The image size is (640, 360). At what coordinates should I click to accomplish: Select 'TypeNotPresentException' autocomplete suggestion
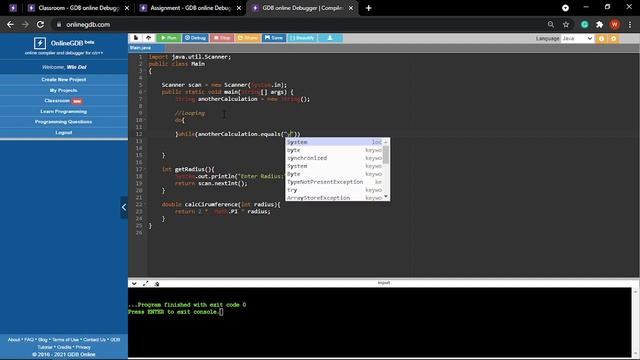click(x=334, y=182)
